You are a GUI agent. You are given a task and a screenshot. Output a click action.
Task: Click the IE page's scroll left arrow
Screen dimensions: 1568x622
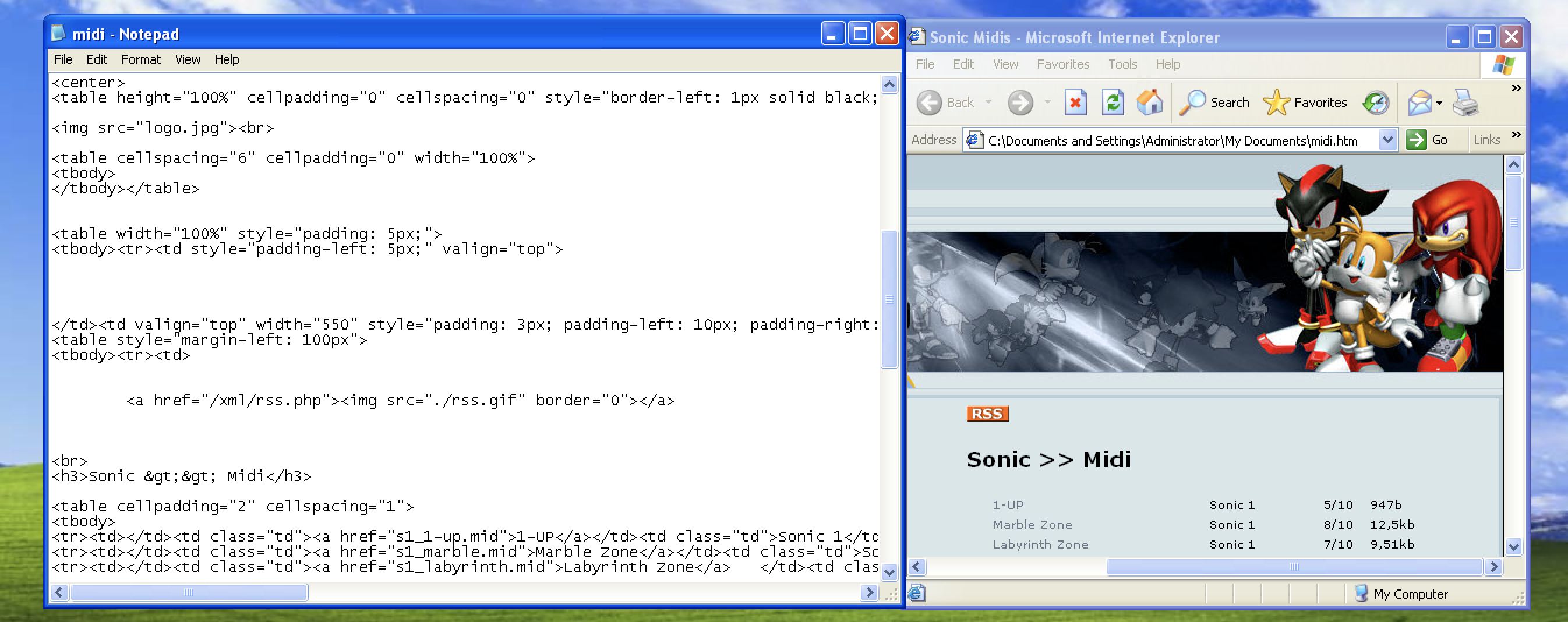pyautogui.click(x=917, y=567)
